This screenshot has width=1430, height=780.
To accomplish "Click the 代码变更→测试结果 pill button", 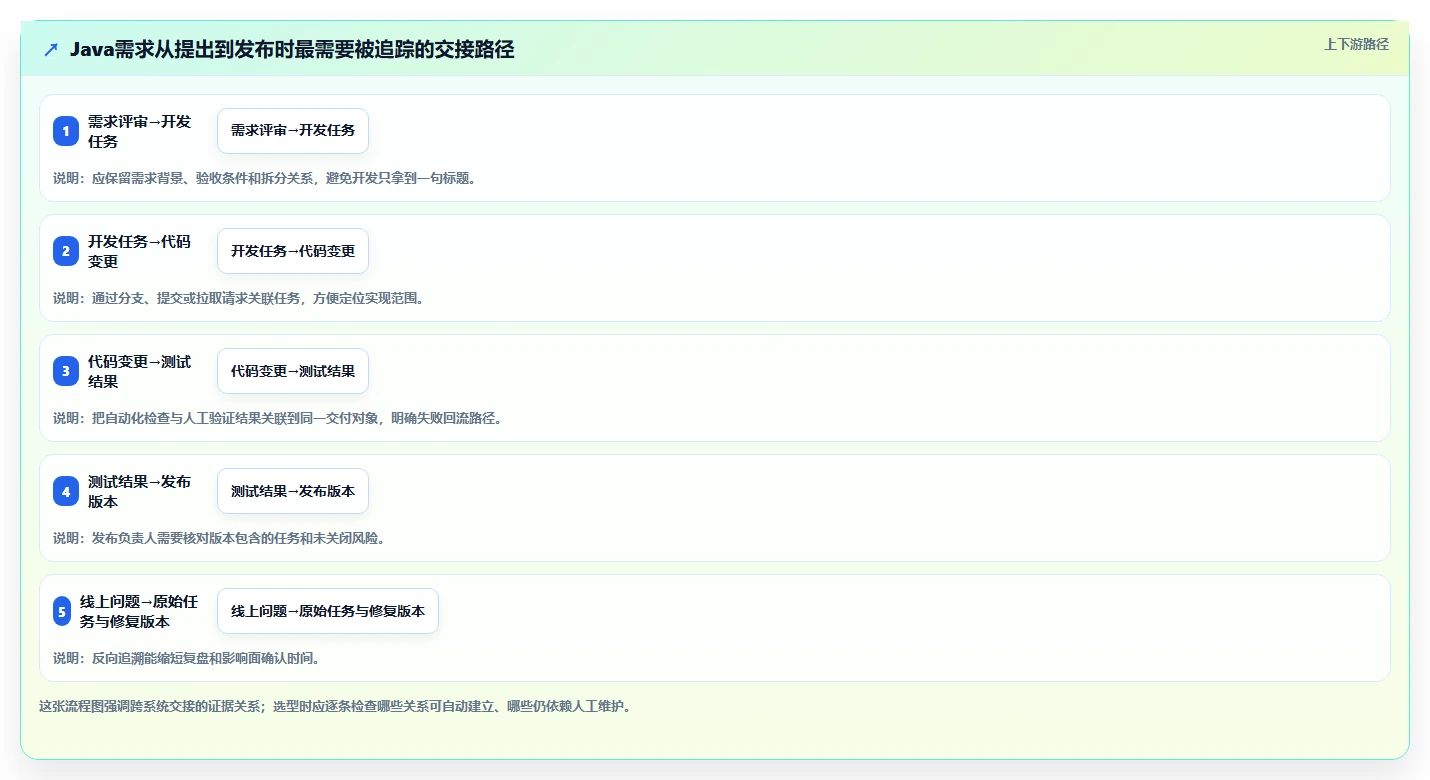I will point(293,371).
